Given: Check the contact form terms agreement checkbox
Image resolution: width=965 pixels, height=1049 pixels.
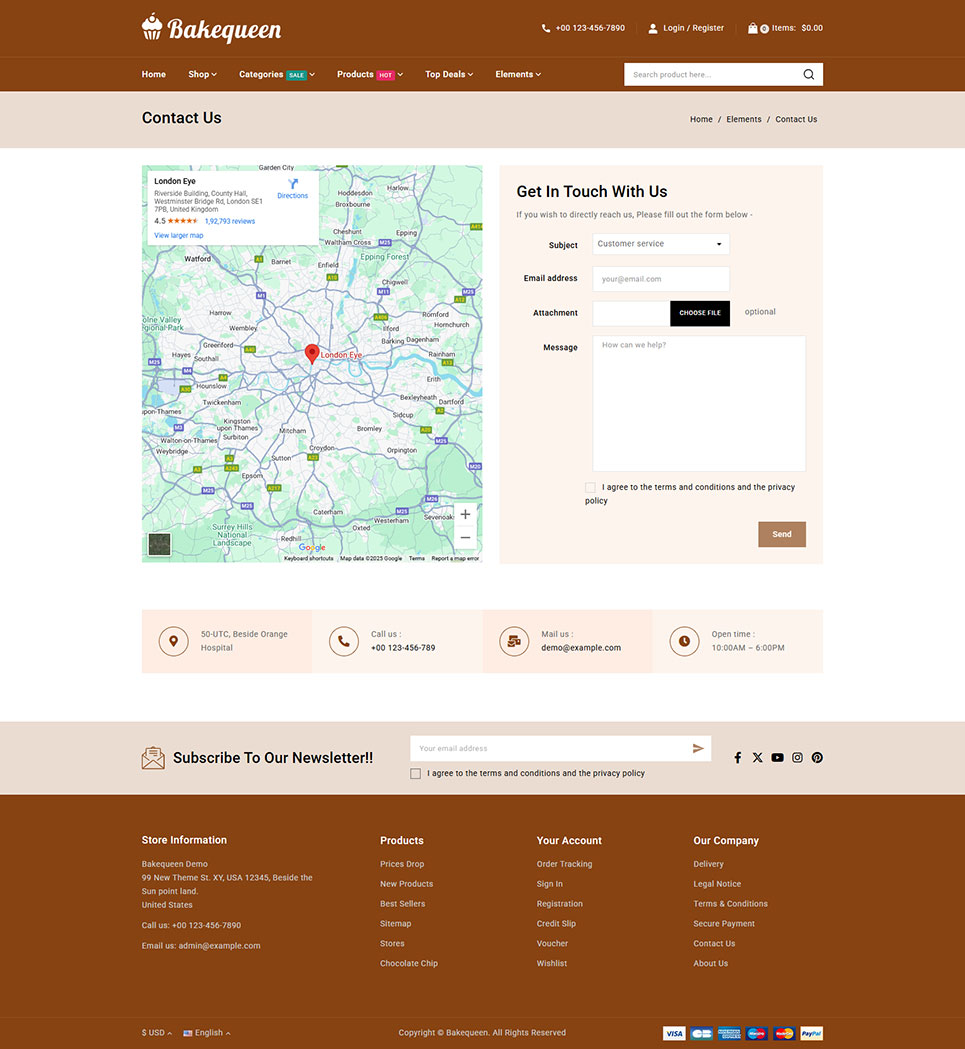Looking at the screenshot, I should [x=591, y=488].
